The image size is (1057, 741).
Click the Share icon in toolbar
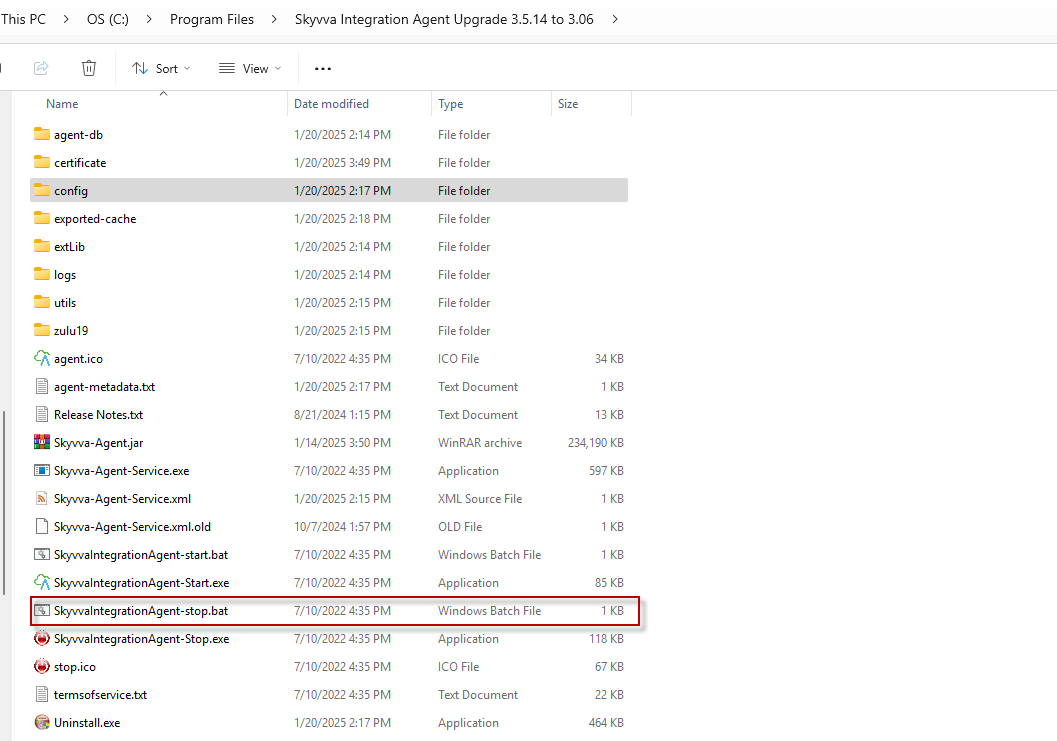pos(41,68)
